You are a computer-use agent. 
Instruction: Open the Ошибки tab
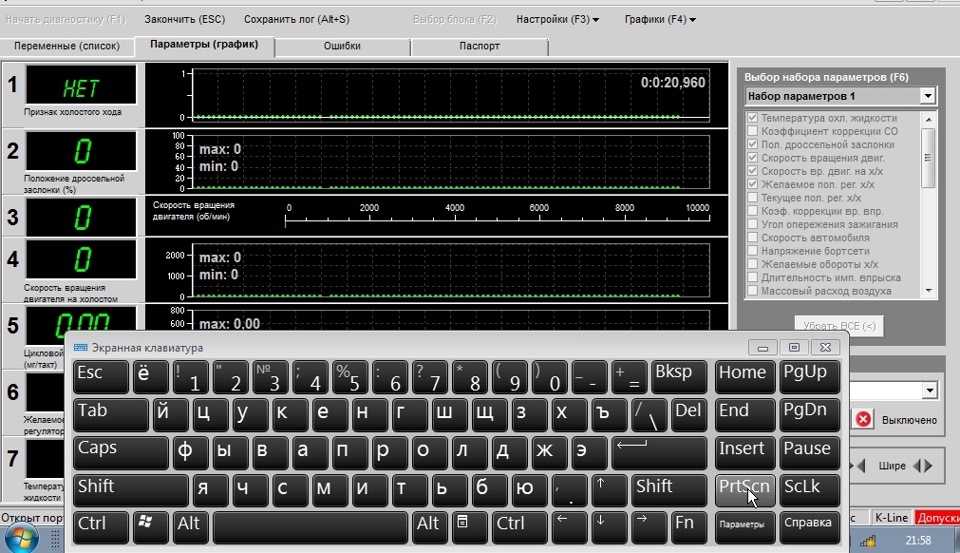tap(342, 46)
